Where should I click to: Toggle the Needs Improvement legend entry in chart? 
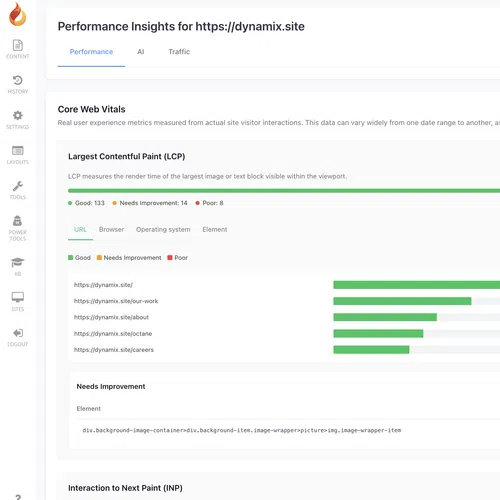pos(129,258)
